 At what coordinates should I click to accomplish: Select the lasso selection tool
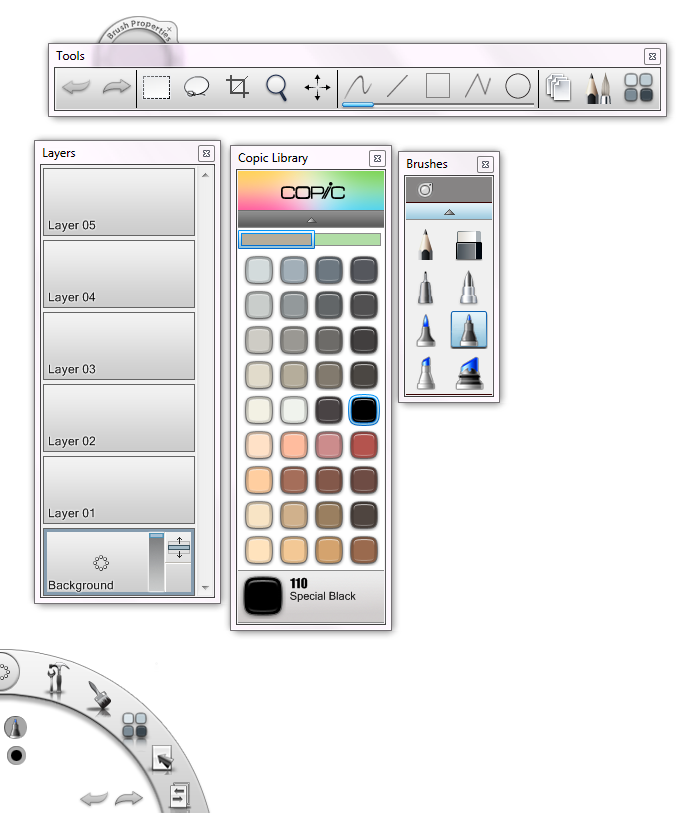(196, 87)
